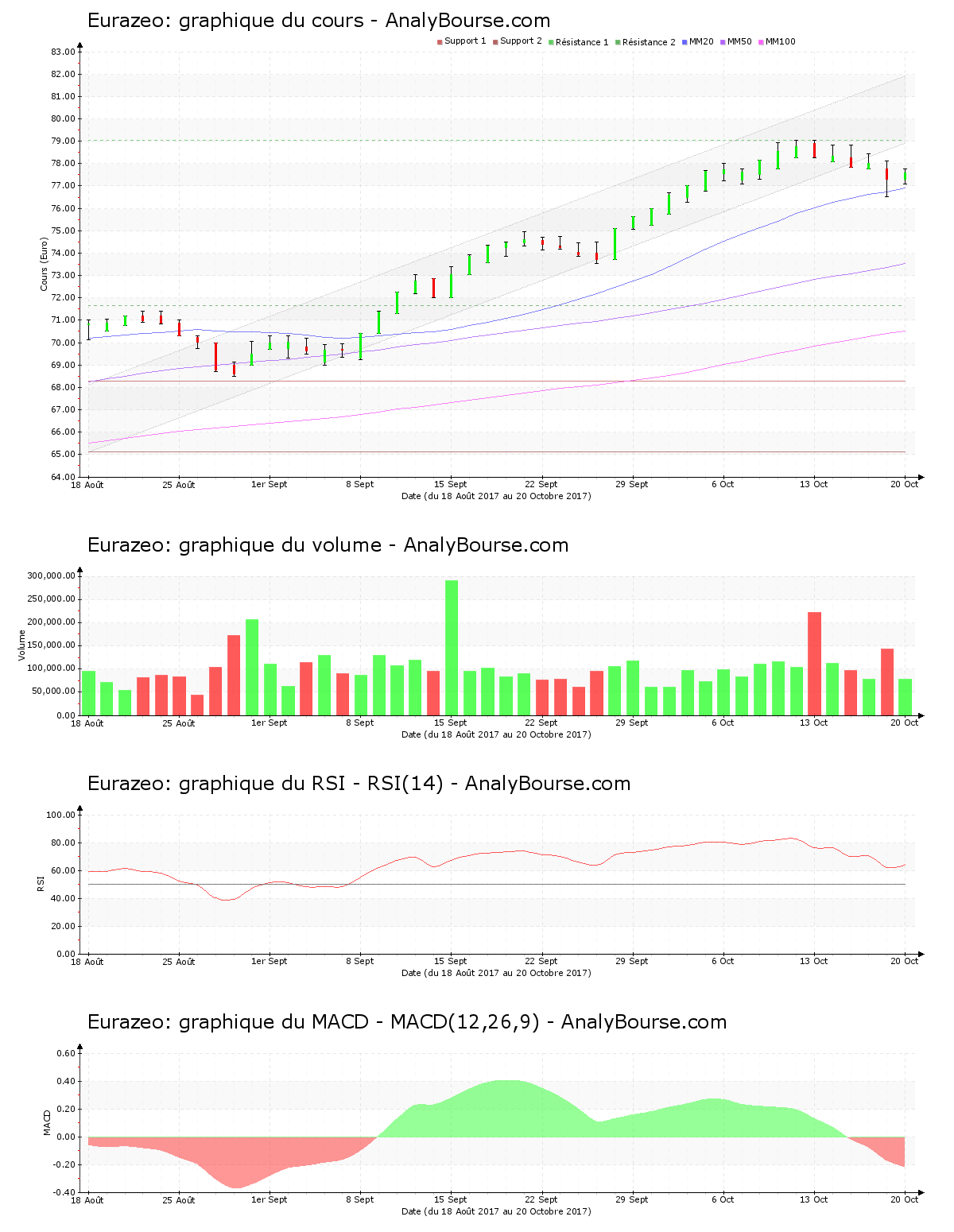Click the 83.00 value on the price axis

(63, 52)
